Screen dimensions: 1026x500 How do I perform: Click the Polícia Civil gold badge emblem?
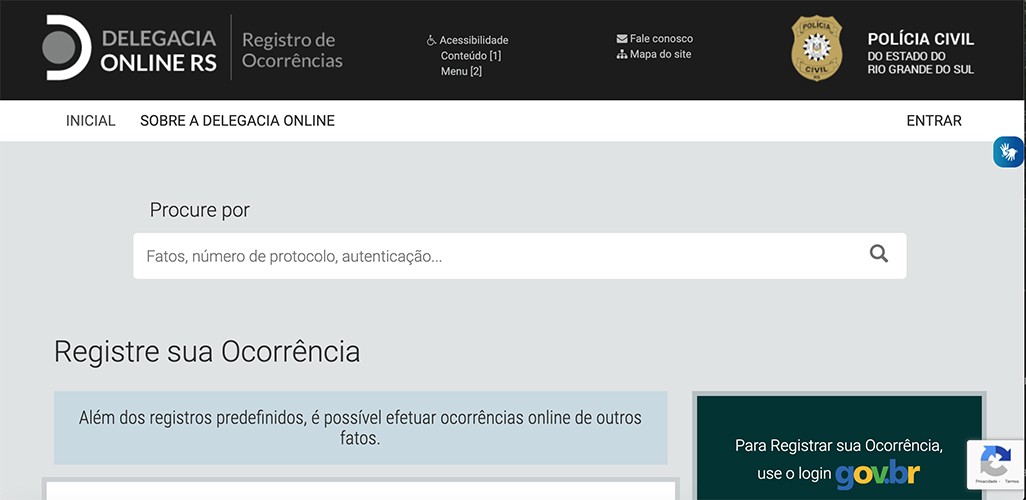(816, 49)
